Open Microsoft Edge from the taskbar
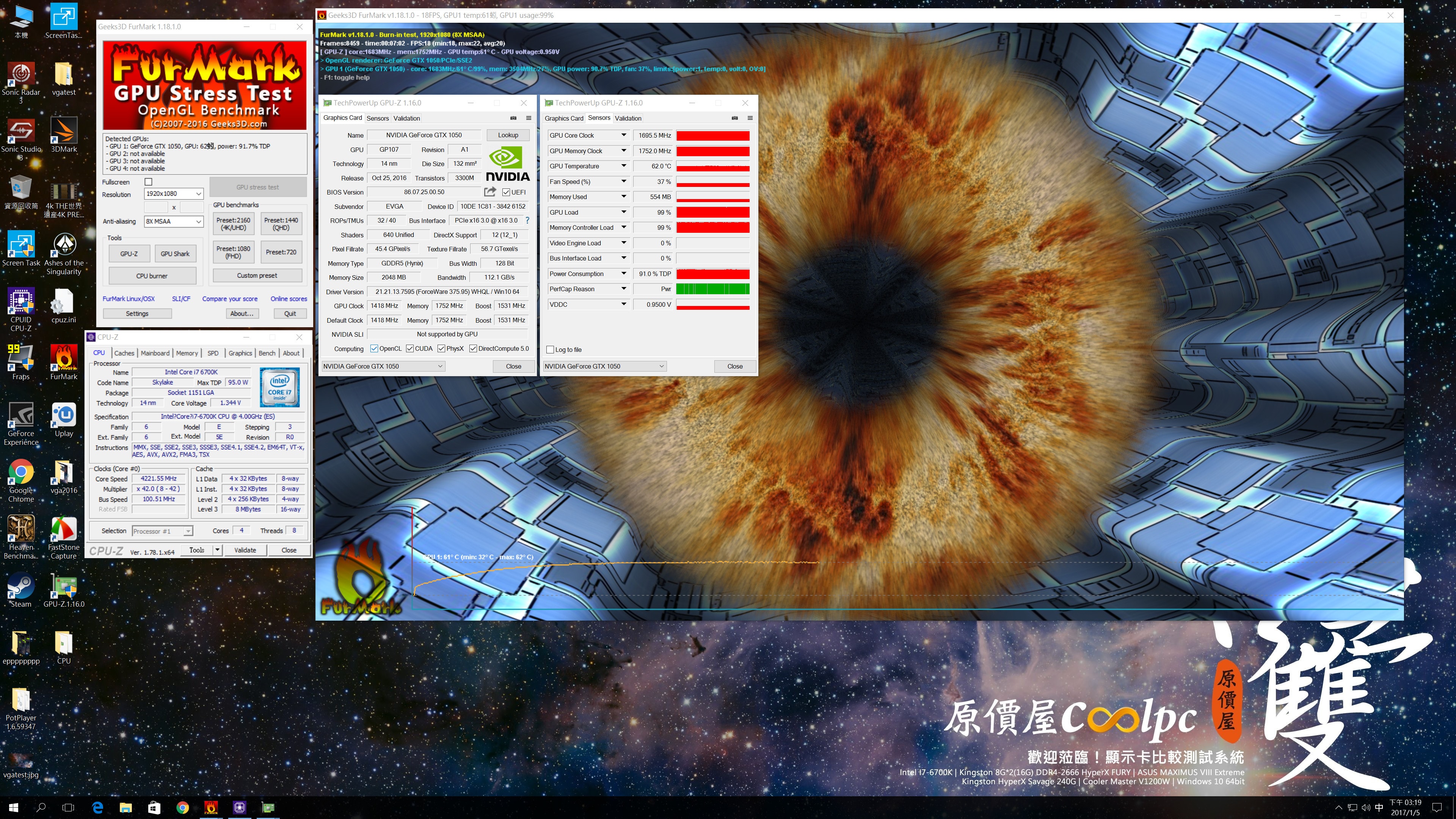The image size is (1456, 819). (97, 808)
